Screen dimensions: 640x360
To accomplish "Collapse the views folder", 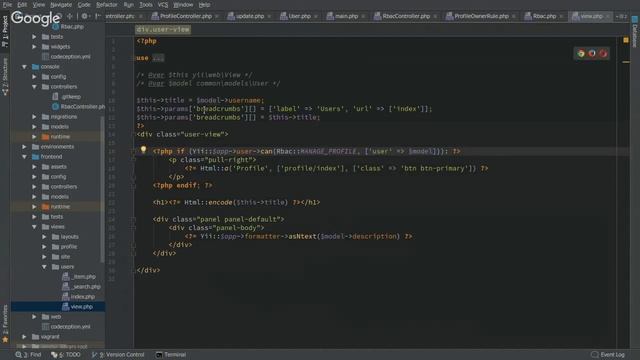I will point(34,227).
